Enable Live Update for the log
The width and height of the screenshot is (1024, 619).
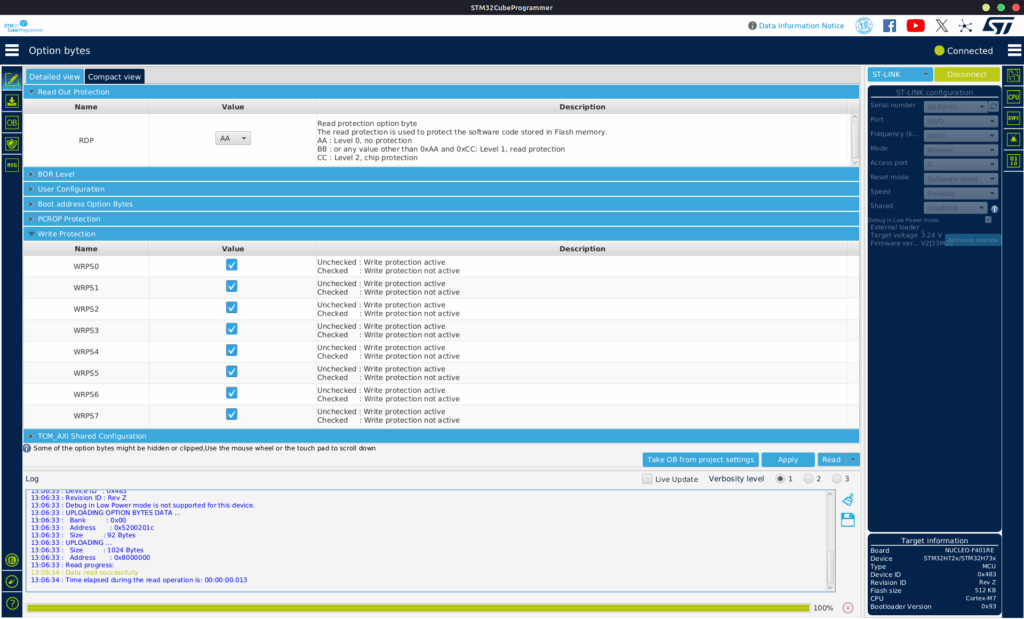coord(646,479)
